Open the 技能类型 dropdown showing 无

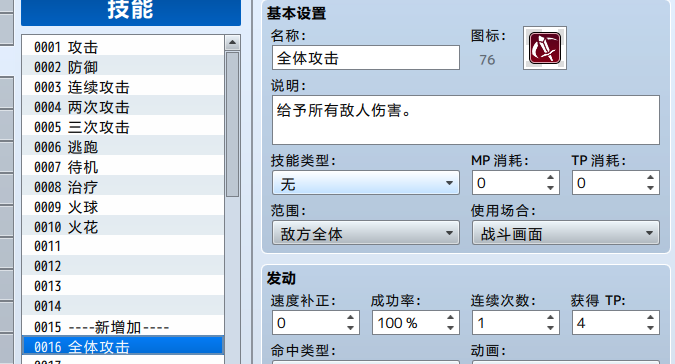[366, 183]
